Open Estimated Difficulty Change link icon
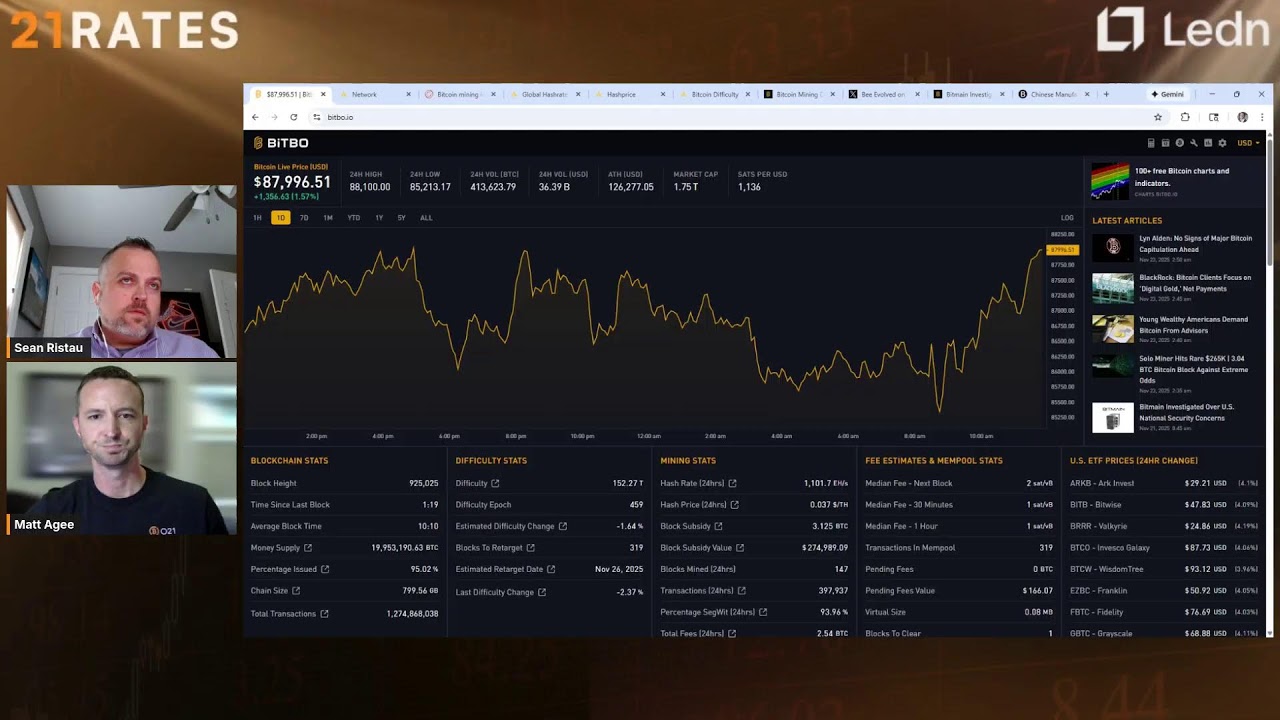This screenshot has height=720, width=1280. [563, 527]
